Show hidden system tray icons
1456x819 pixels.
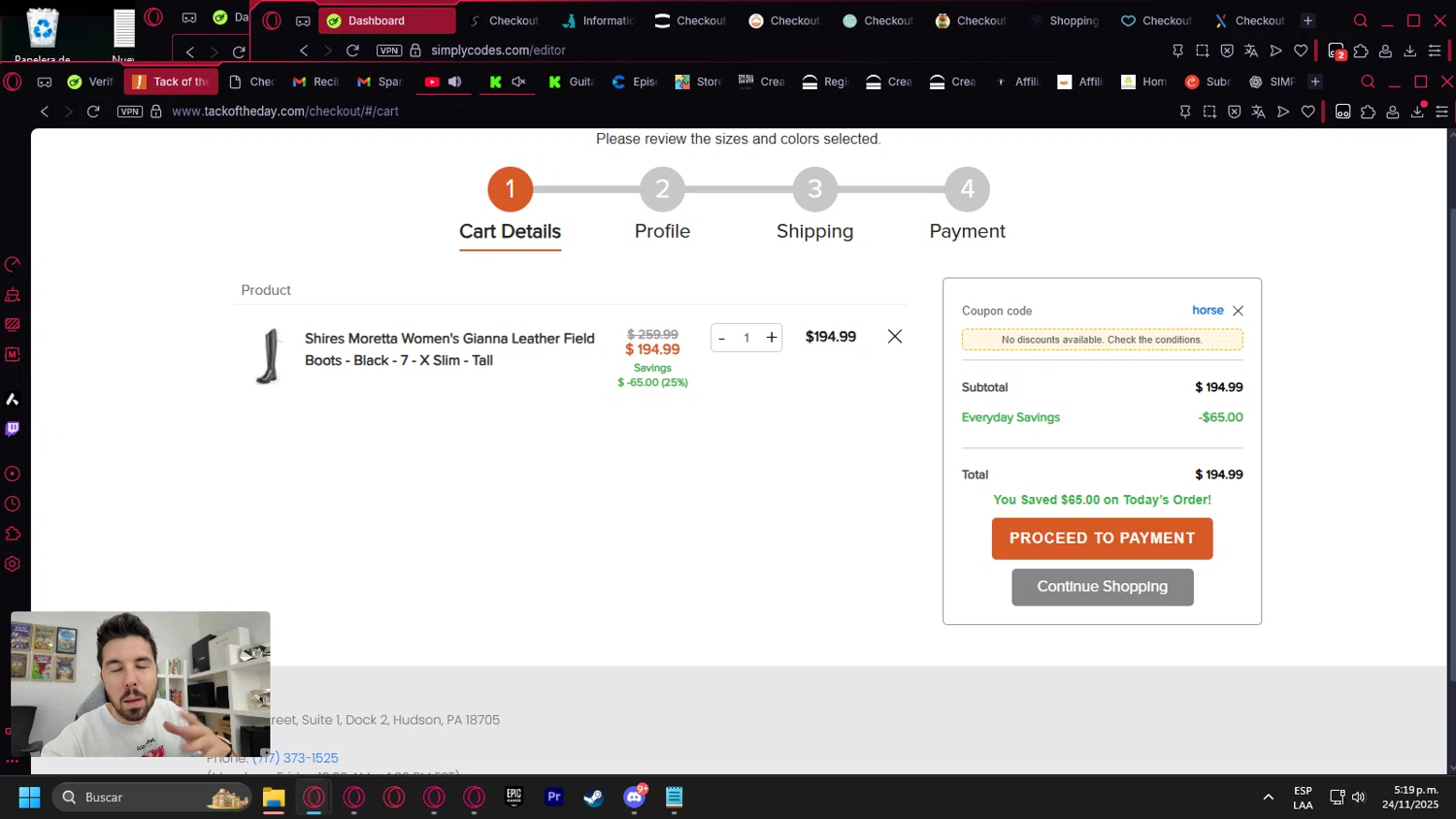coord(1268,797)
